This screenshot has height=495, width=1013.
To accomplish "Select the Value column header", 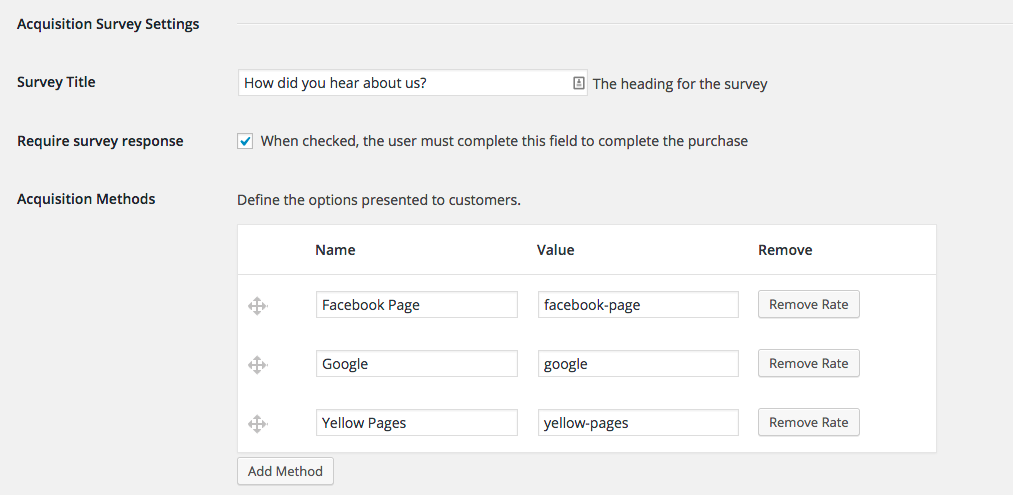I will (x=555, y=250).
